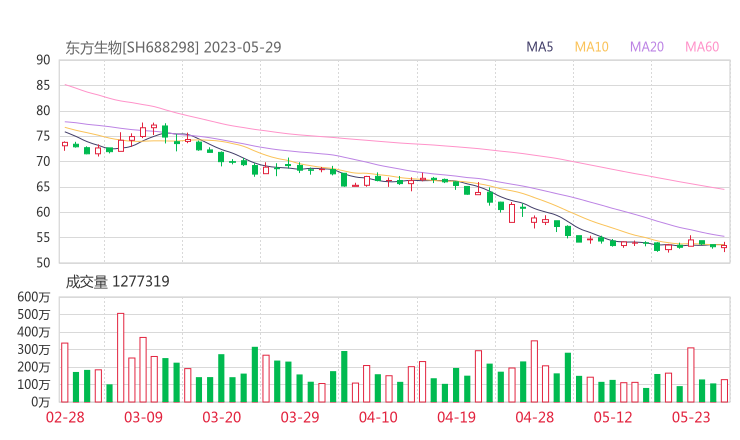Viewport: 740px width, 440px height.
Task: Click the 50 price axis label
Action: click(43, 263)
